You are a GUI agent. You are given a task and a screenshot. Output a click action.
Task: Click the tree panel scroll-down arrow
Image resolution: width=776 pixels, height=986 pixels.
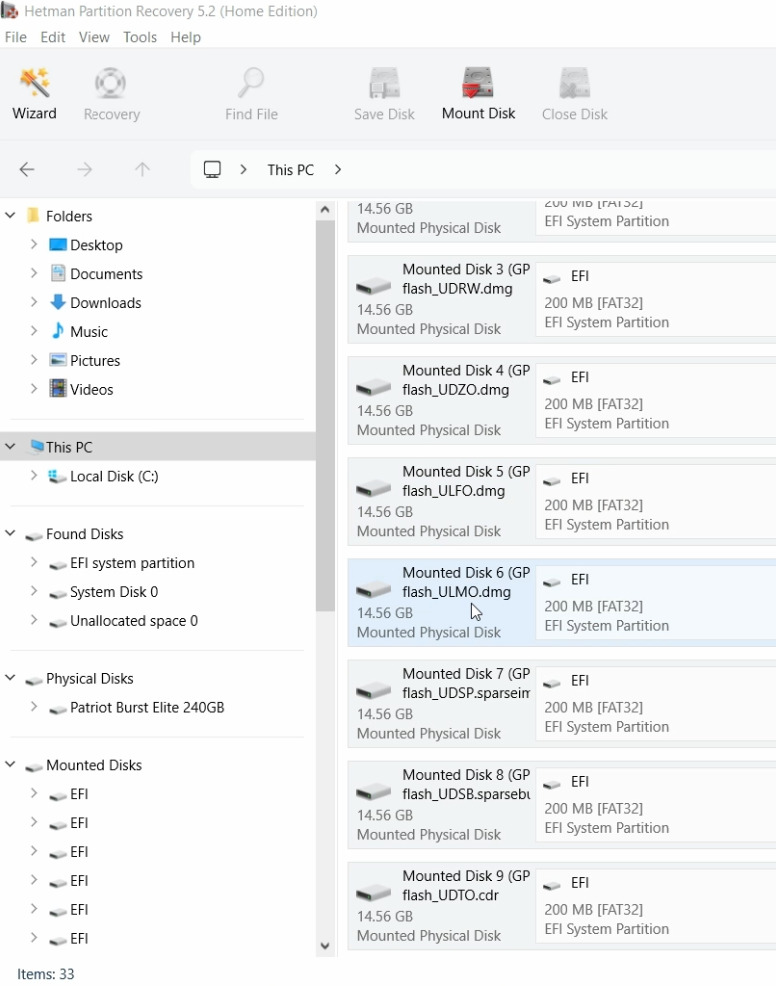(325, 945)
